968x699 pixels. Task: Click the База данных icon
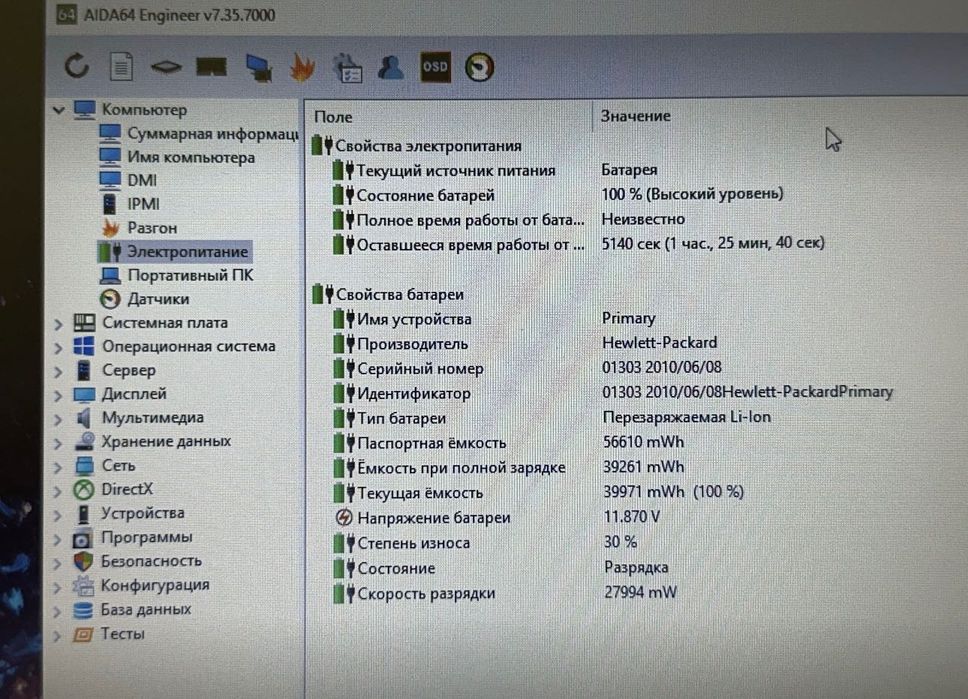click(83, 610)
